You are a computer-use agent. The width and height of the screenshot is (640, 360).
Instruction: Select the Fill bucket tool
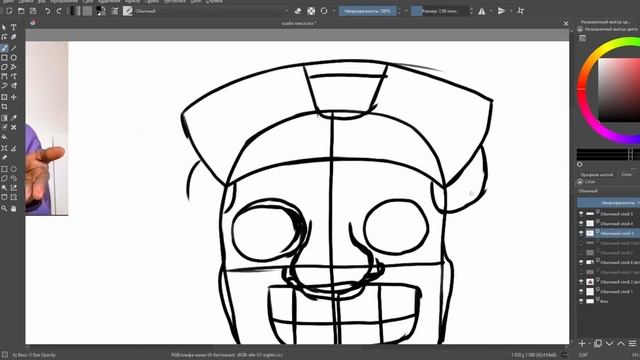pyautogui.click(x=4, y=137)
